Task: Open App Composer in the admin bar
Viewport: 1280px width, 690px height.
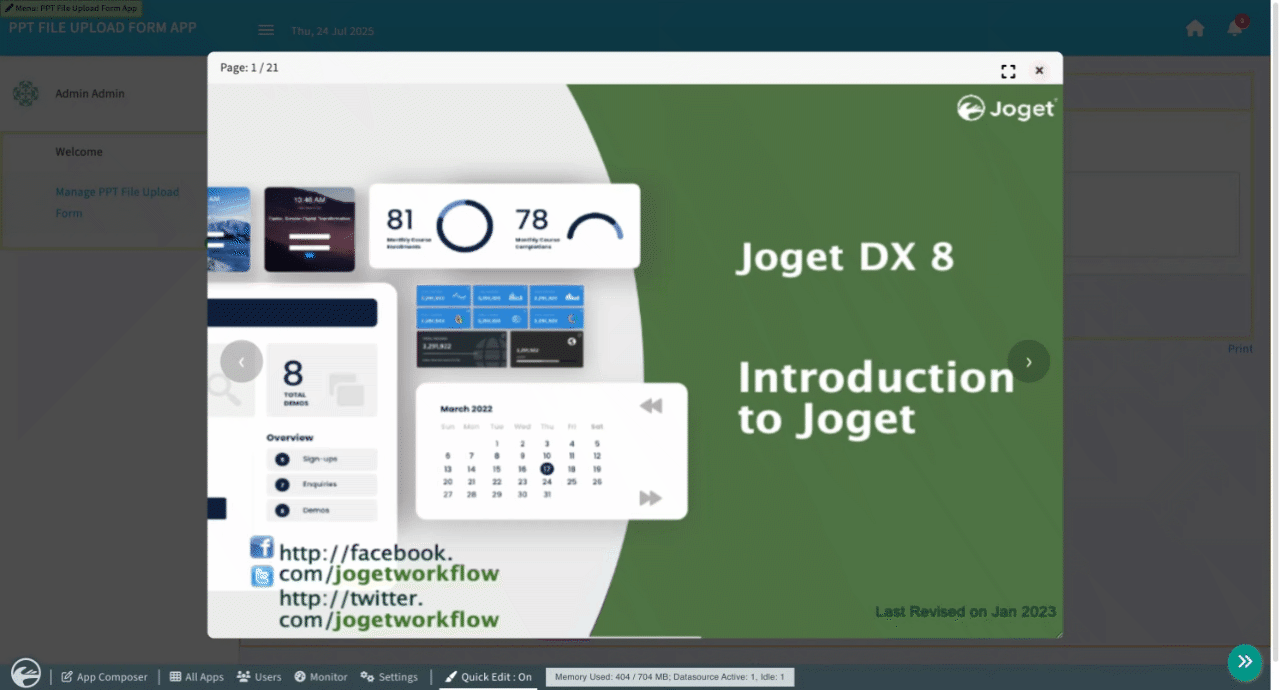Action: tap(104, 677)
